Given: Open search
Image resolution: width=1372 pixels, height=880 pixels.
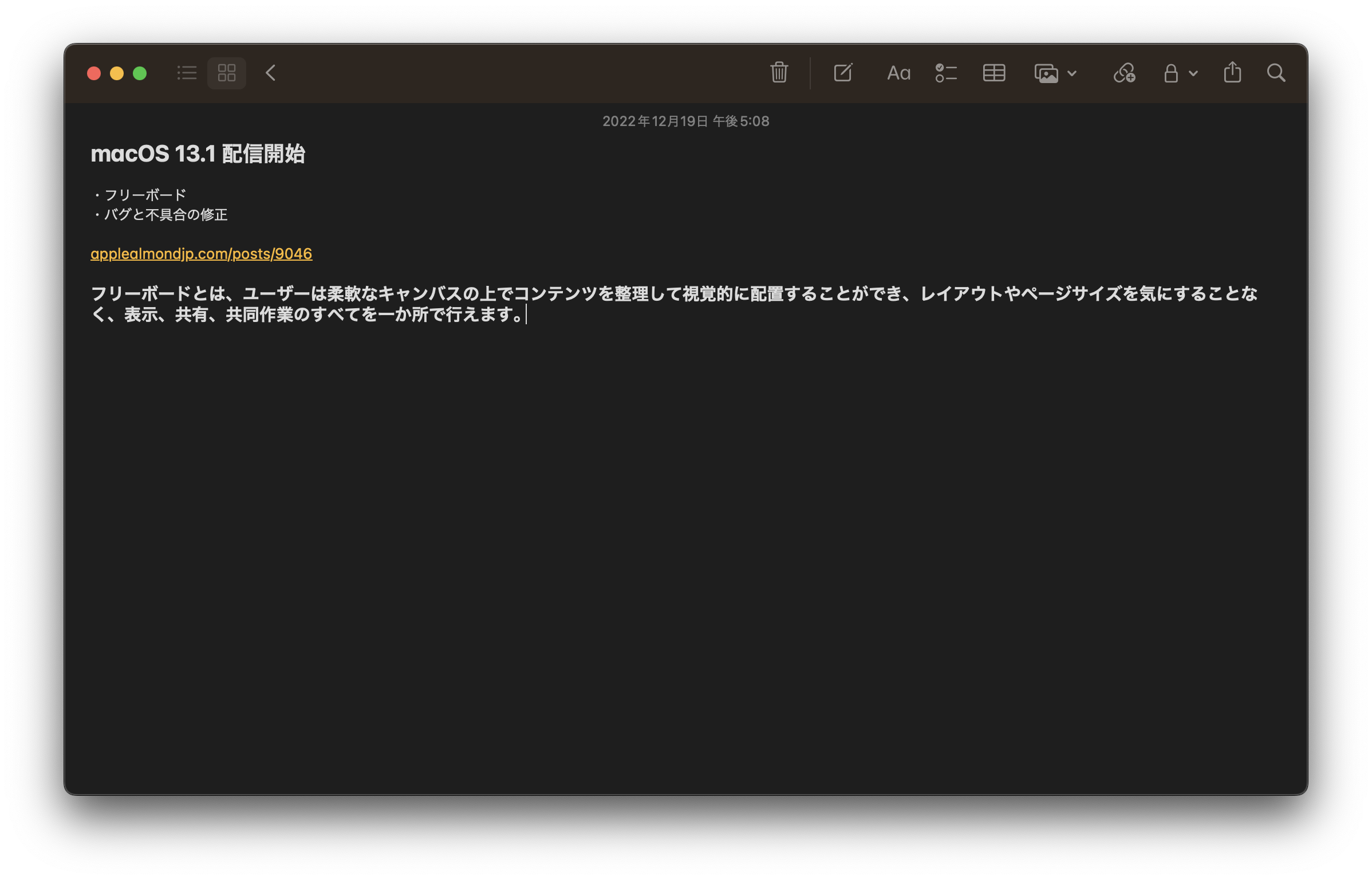Looking at the screenshot, I should coord(1276,73).
